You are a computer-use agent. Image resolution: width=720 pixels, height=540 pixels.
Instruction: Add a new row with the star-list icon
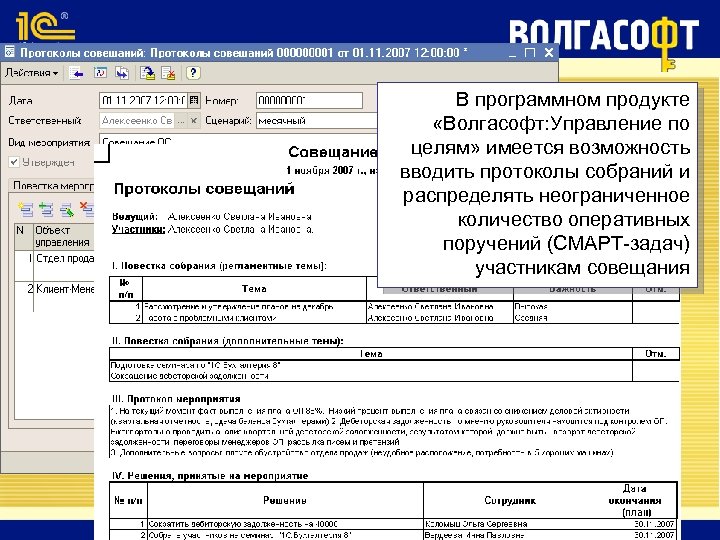pyautogui.click(x=26, y=209)
